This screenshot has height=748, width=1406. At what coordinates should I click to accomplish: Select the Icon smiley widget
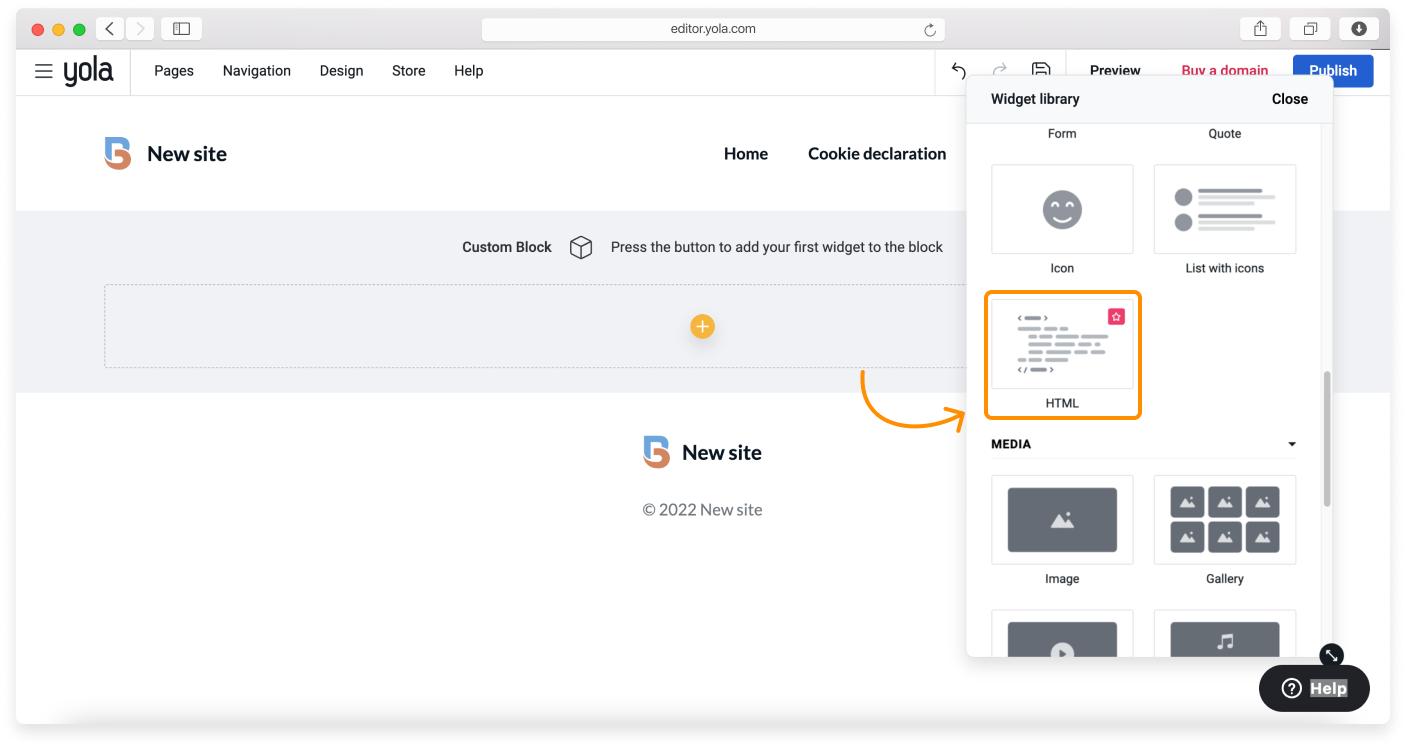1062,209
